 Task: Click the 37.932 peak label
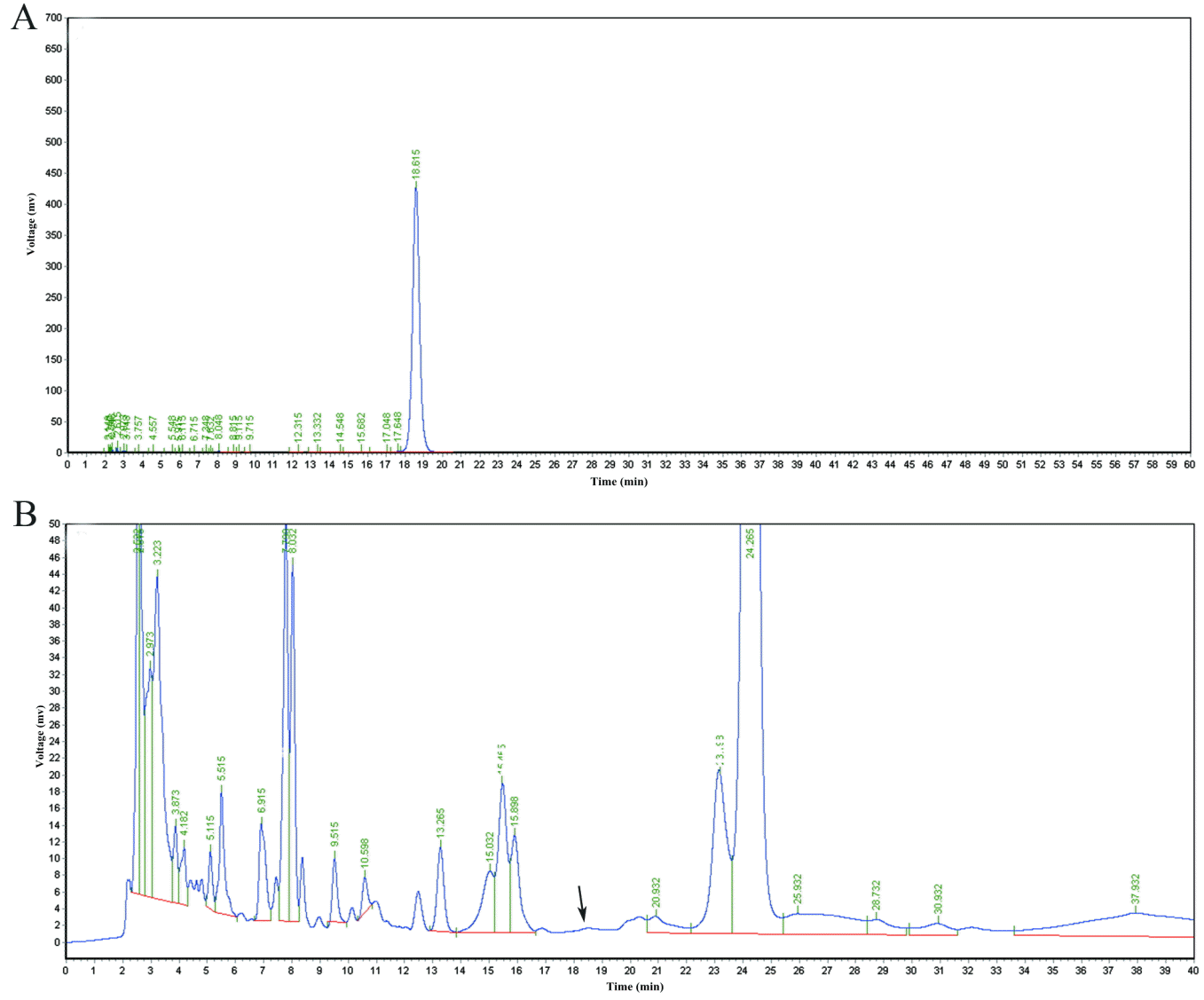tap(1136, 889)
